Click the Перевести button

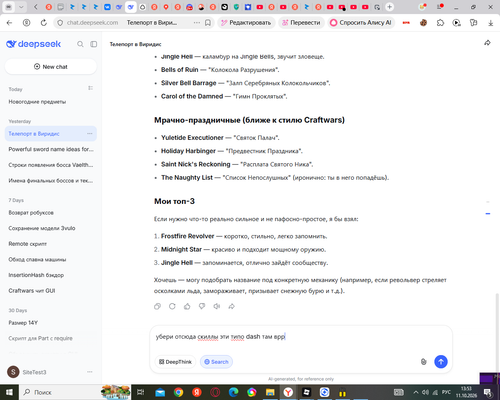[301, 23]
